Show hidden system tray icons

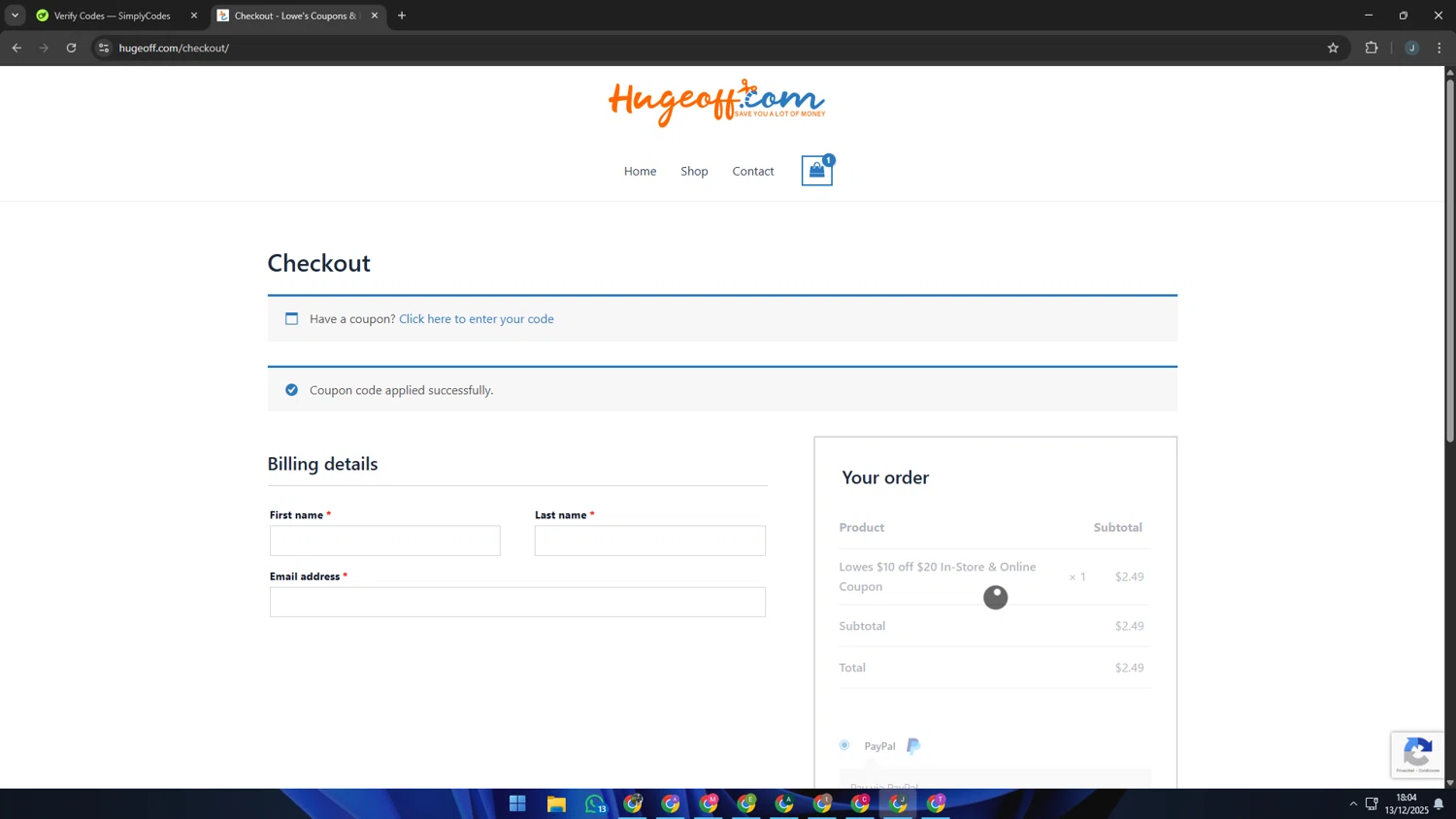pos(1353,803)
